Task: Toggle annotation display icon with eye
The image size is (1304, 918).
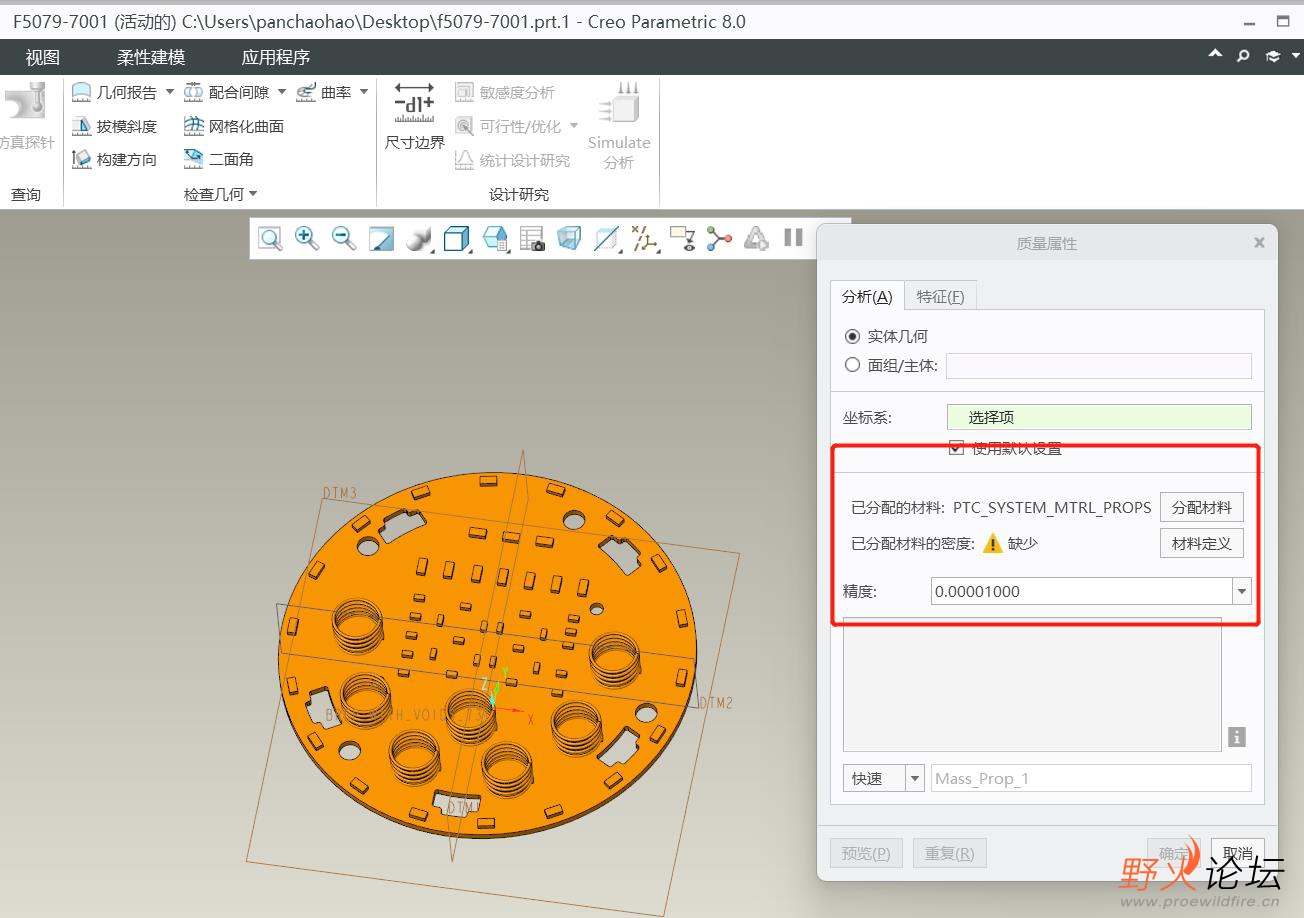Action: point(682,238)
